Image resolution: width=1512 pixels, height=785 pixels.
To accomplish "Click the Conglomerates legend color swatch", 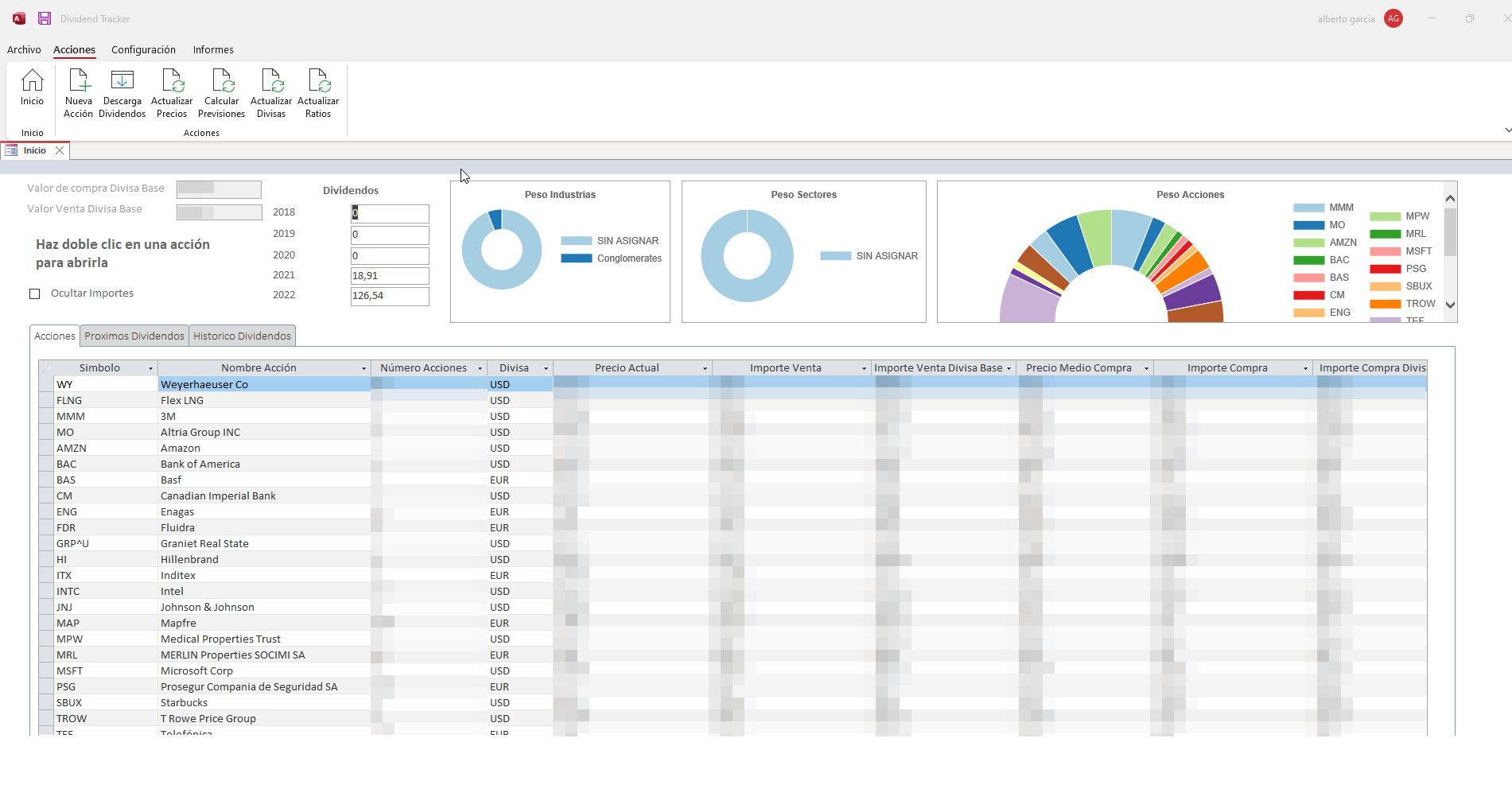I will tap(576, 258).
